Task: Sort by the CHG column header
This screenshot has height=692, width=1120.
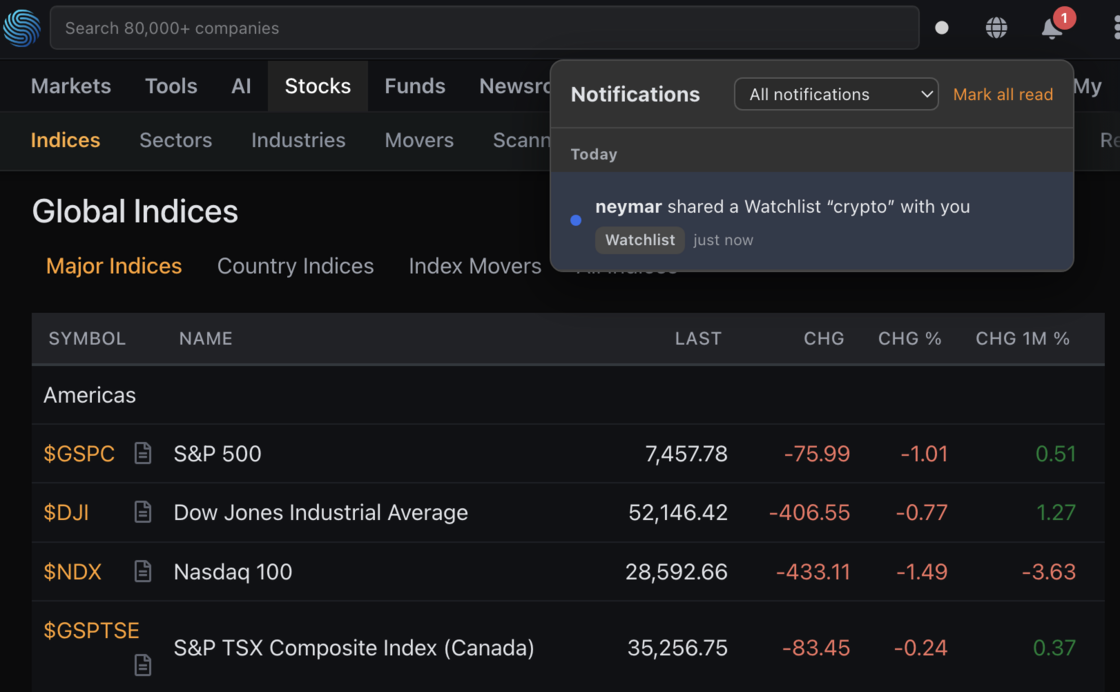Action: point(824,339)
